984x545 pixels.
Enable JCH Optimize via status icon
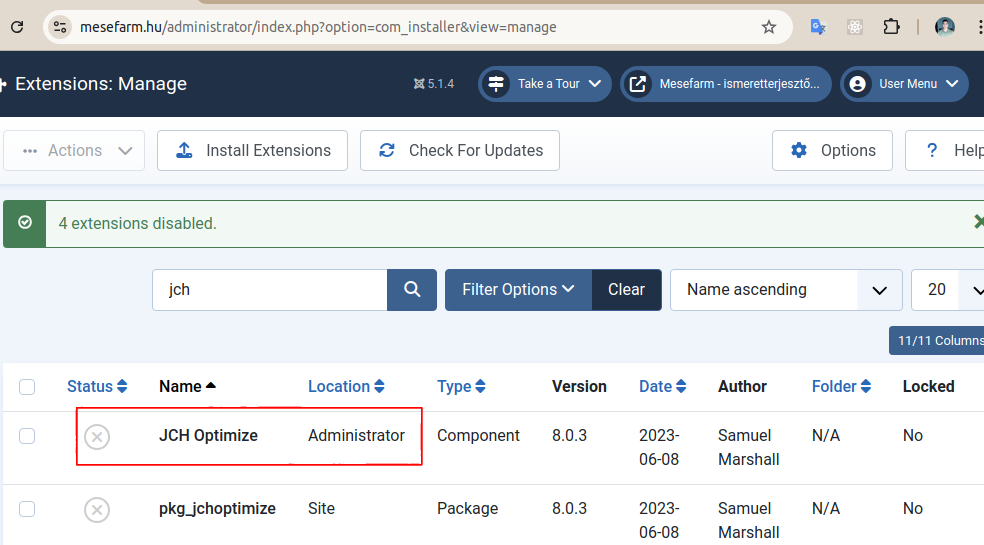pyautogui.click(x=97, y=437)
